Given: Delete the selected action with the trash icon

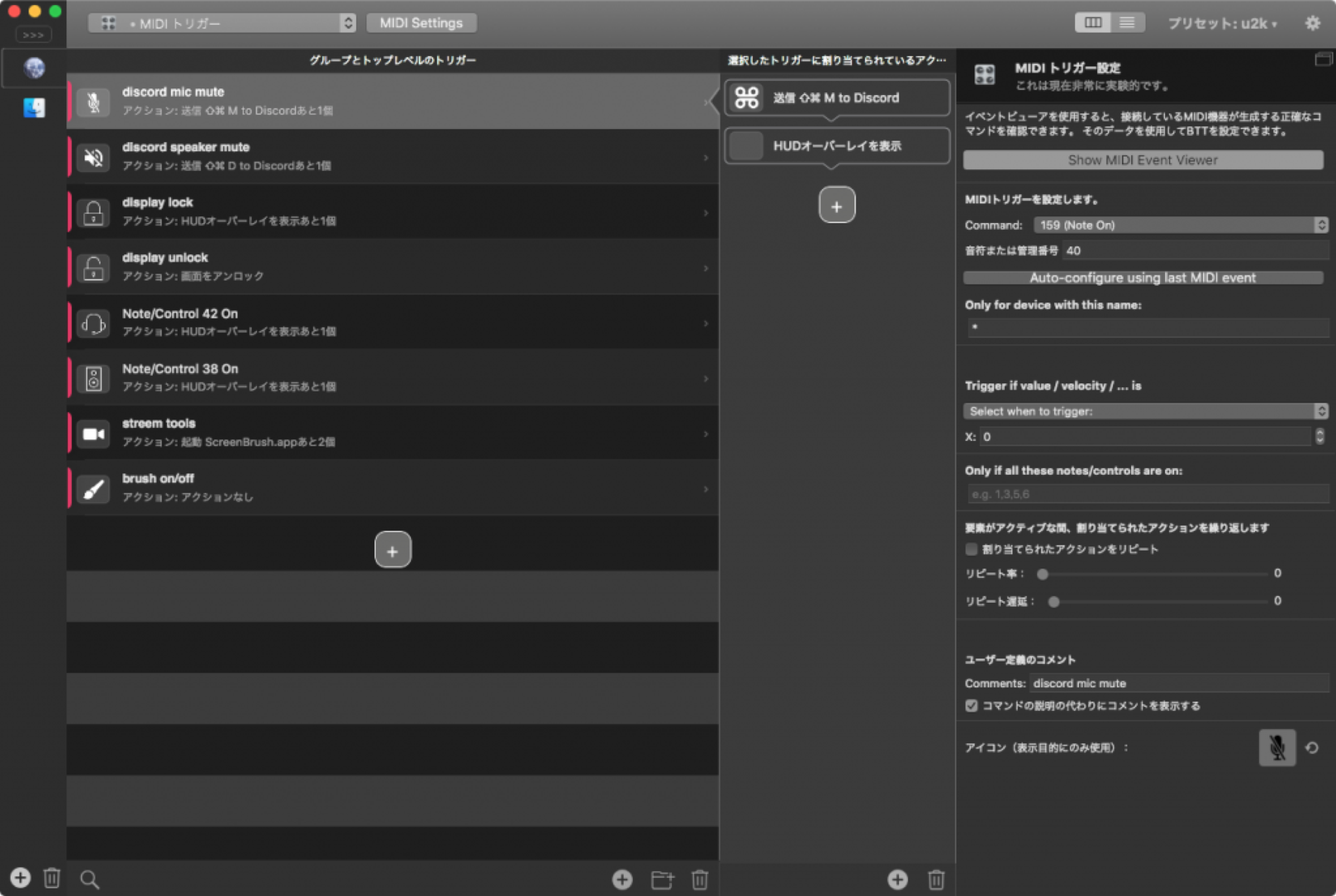Looking at the screenshot, I should coord(935,879).
